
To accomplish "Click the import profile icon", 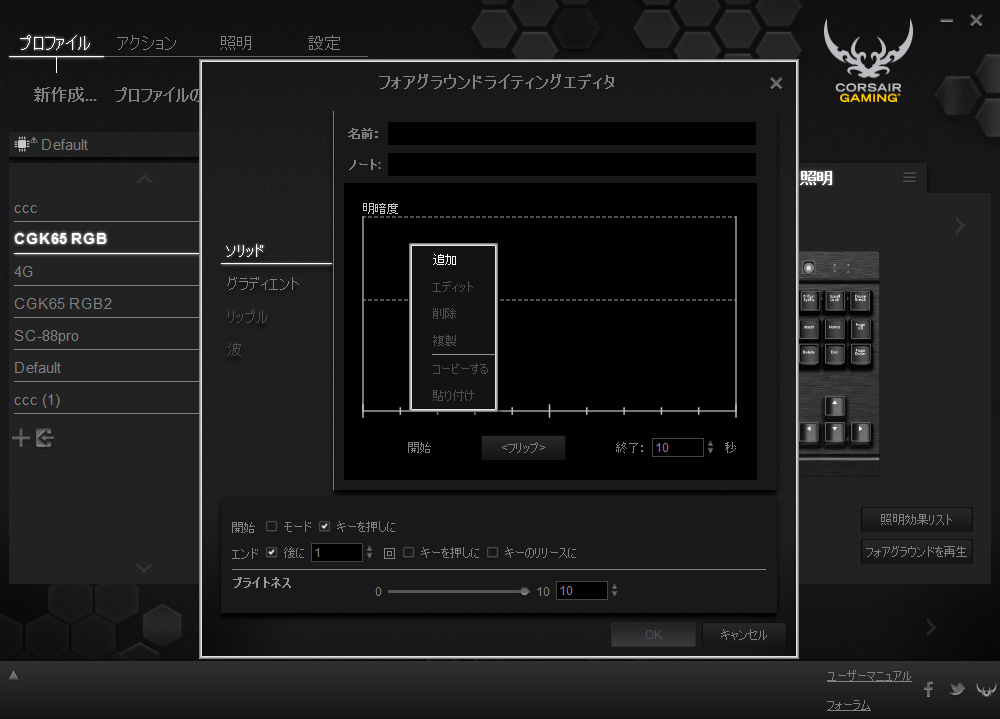I will coord(45,438).
